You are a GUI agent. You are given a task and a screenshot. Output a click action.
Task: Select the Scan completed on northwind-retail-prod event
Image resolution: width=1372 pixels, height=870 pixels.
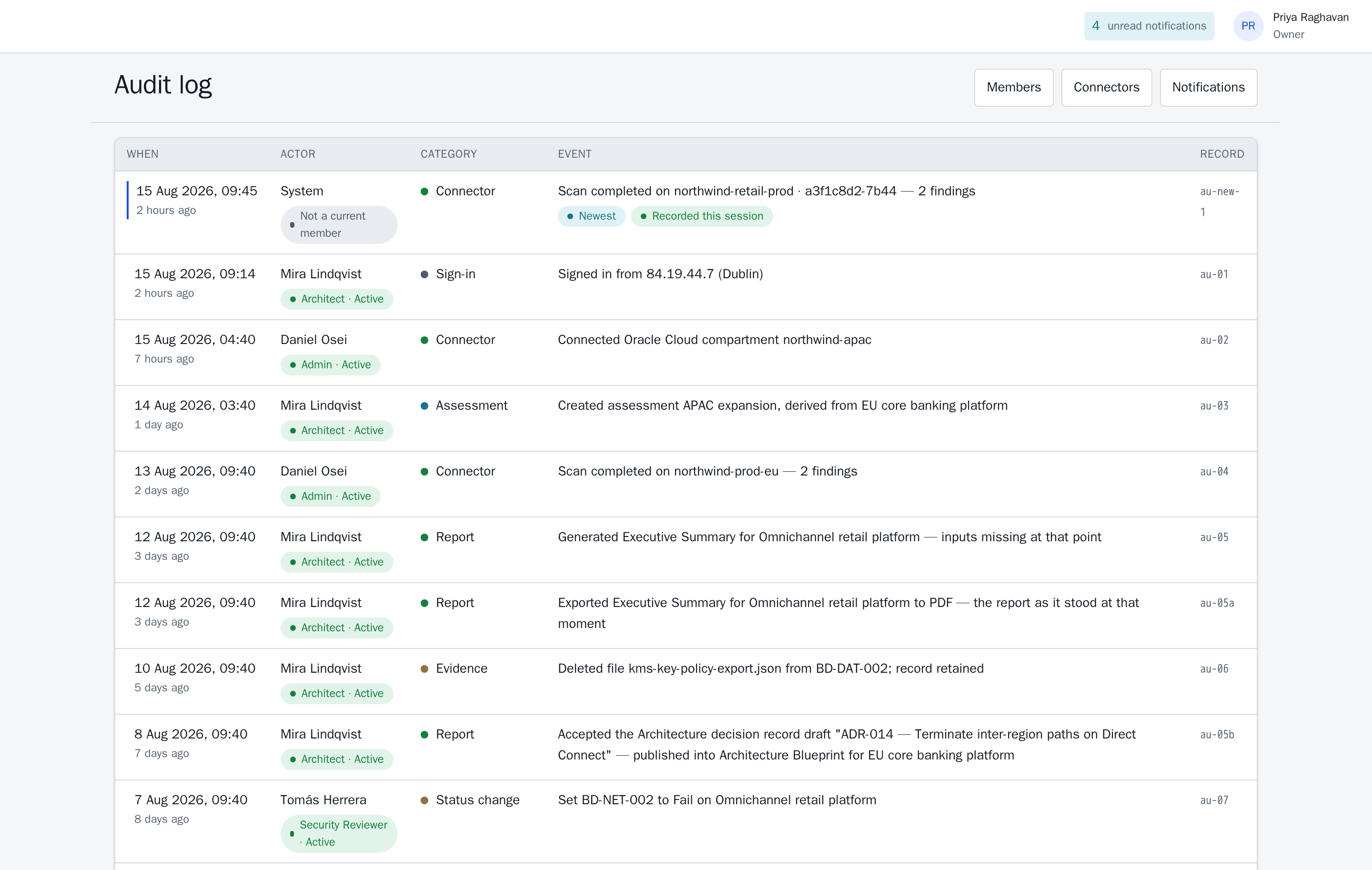[767, 191]
